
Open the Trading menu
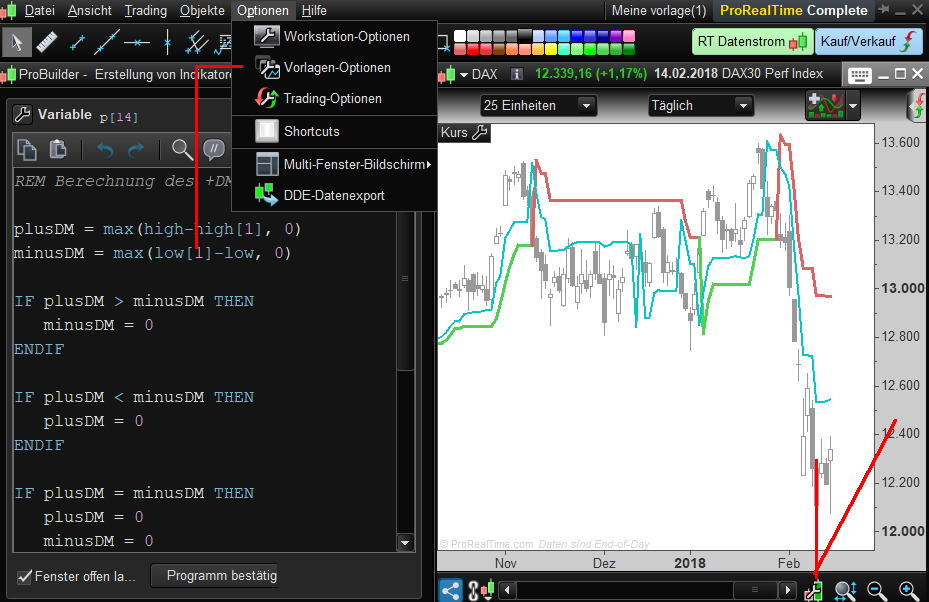[146, 10]
